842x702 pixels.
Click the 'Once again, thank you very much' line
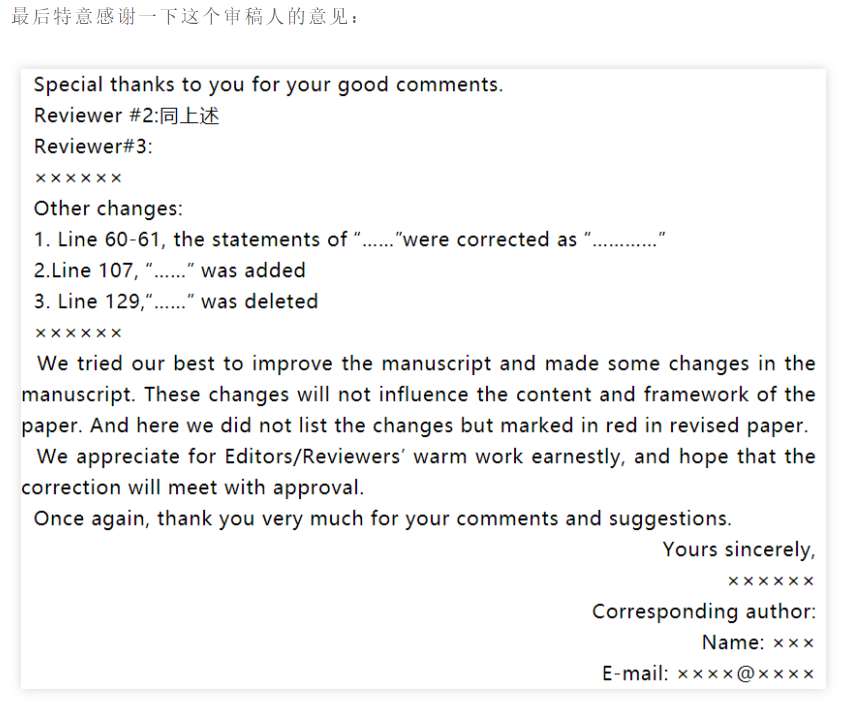[x=382, y=519]
